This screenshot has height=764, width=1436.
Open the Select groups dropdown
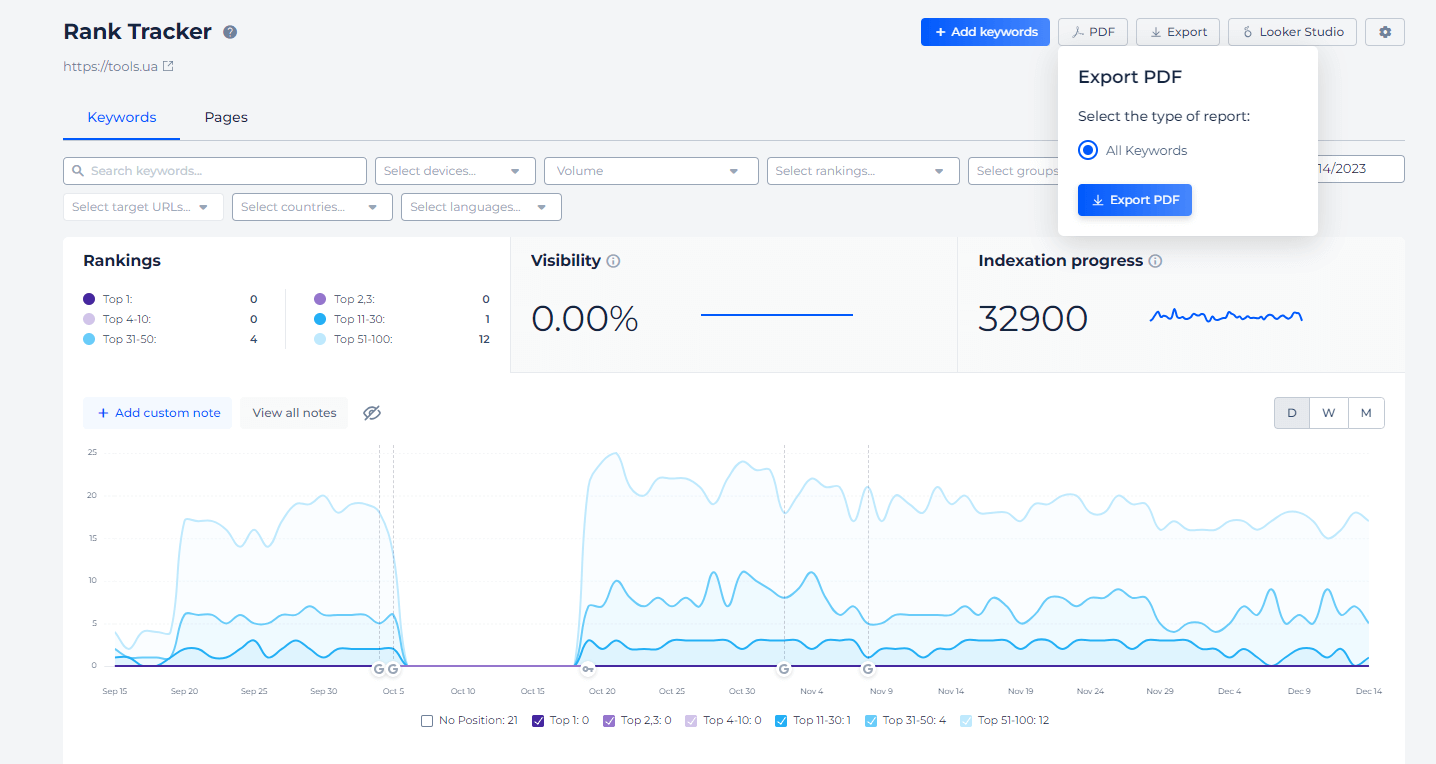pos(1013,171)
